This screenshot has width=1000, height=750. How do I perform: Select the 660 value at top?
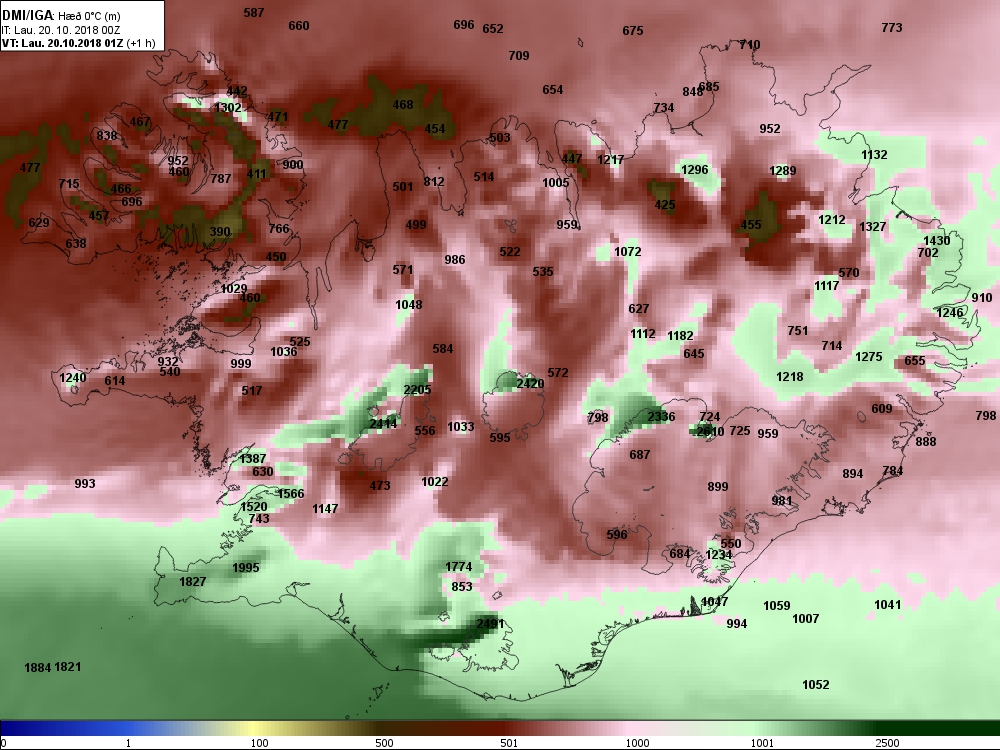click(x=298, y=26)
